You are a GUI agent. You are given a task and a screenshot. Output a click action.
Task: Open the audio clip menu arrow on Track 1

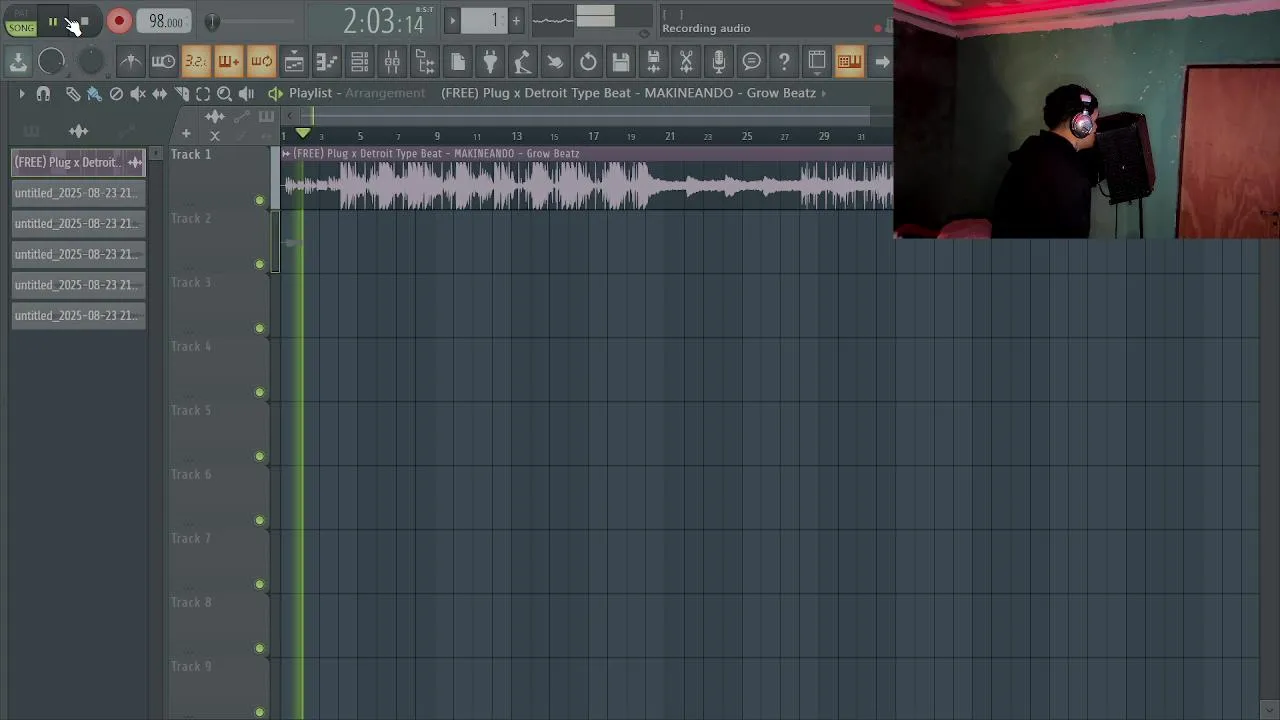coord(286,154)
